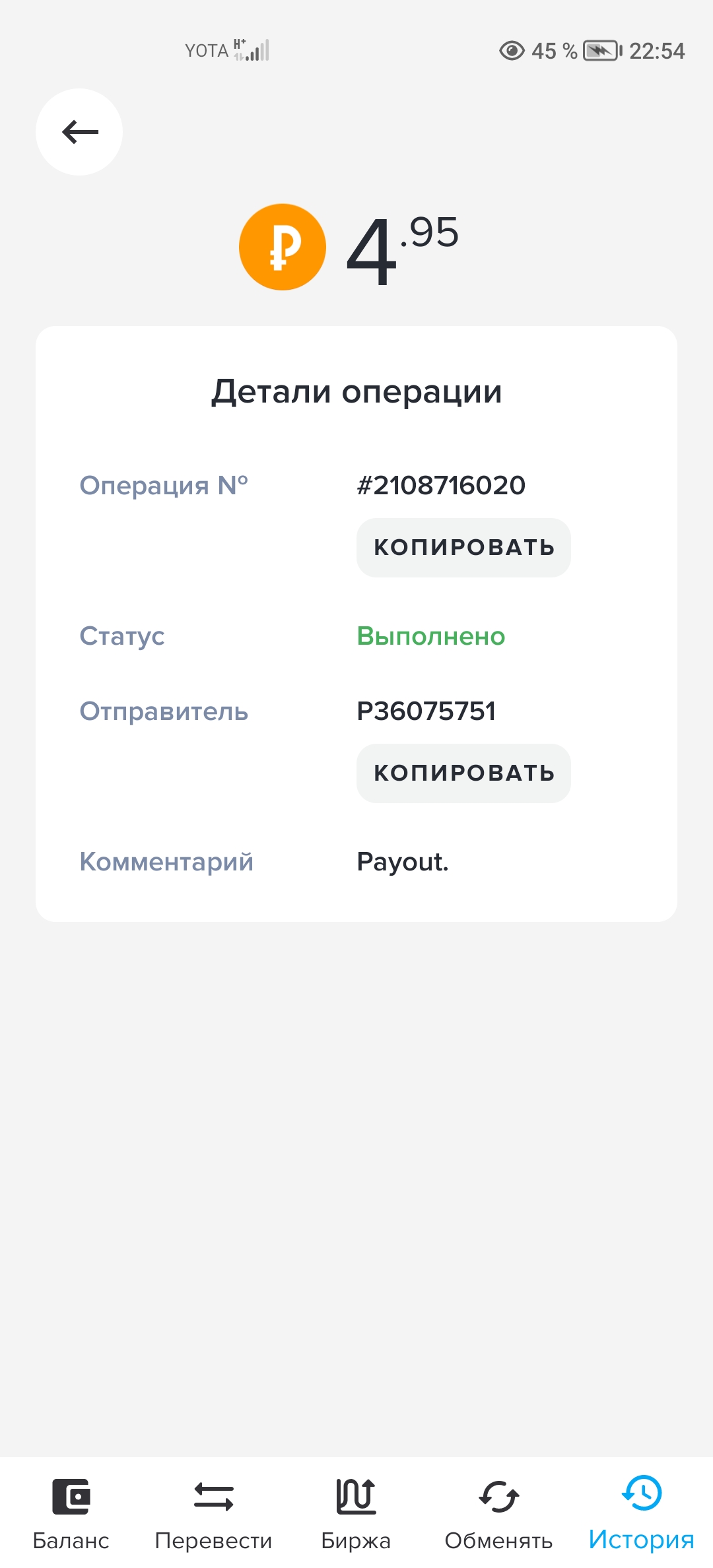This screenshot has height=1568, width=713.
Task: Tap the История clock icon
Action: click(x=642, y=1493)
